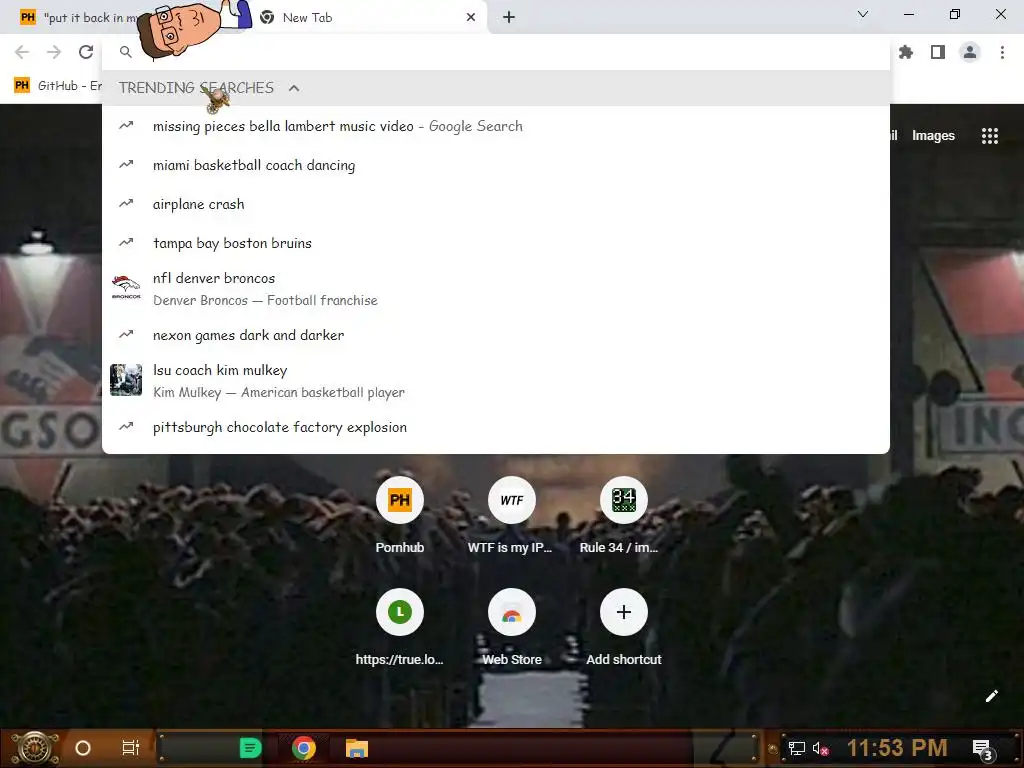
Task: Open the Web Store shortcut
Action: coord(511,627)
